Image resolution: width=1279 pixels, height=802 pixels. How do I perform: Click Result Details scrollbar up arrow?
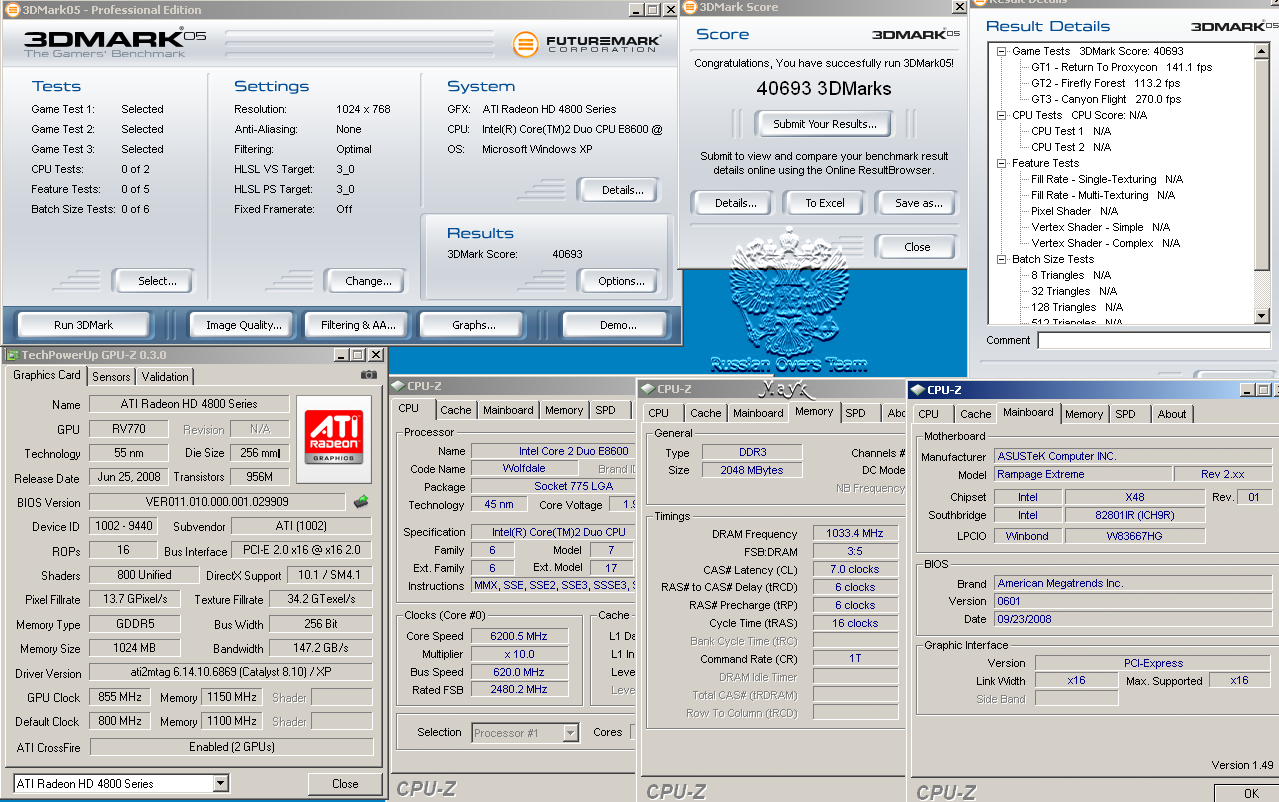pyautogui.click(x=1261, y=51)
